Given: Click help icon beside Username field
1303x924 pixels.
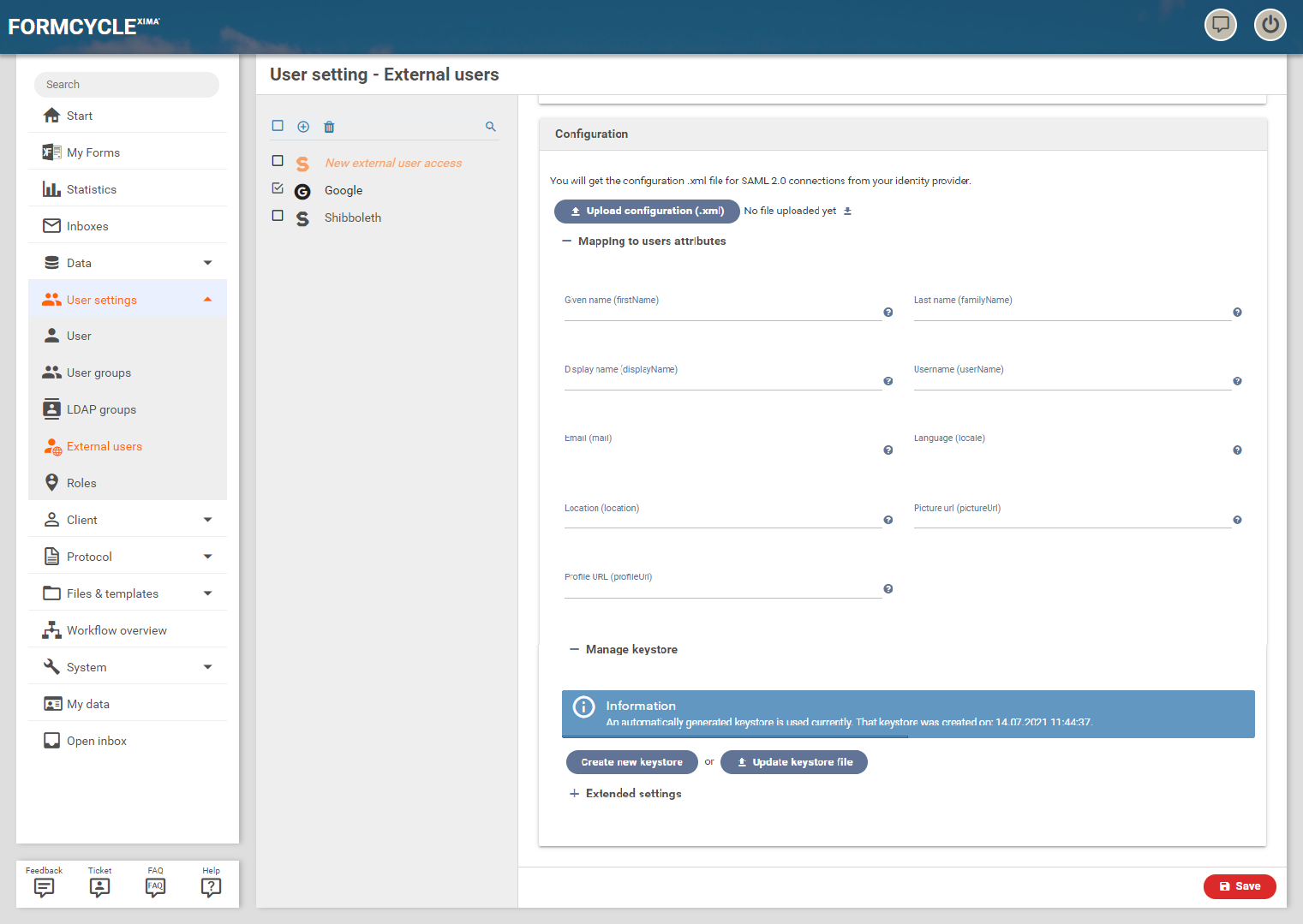Looking at the screenshot, I should [x=1237, y=381].
